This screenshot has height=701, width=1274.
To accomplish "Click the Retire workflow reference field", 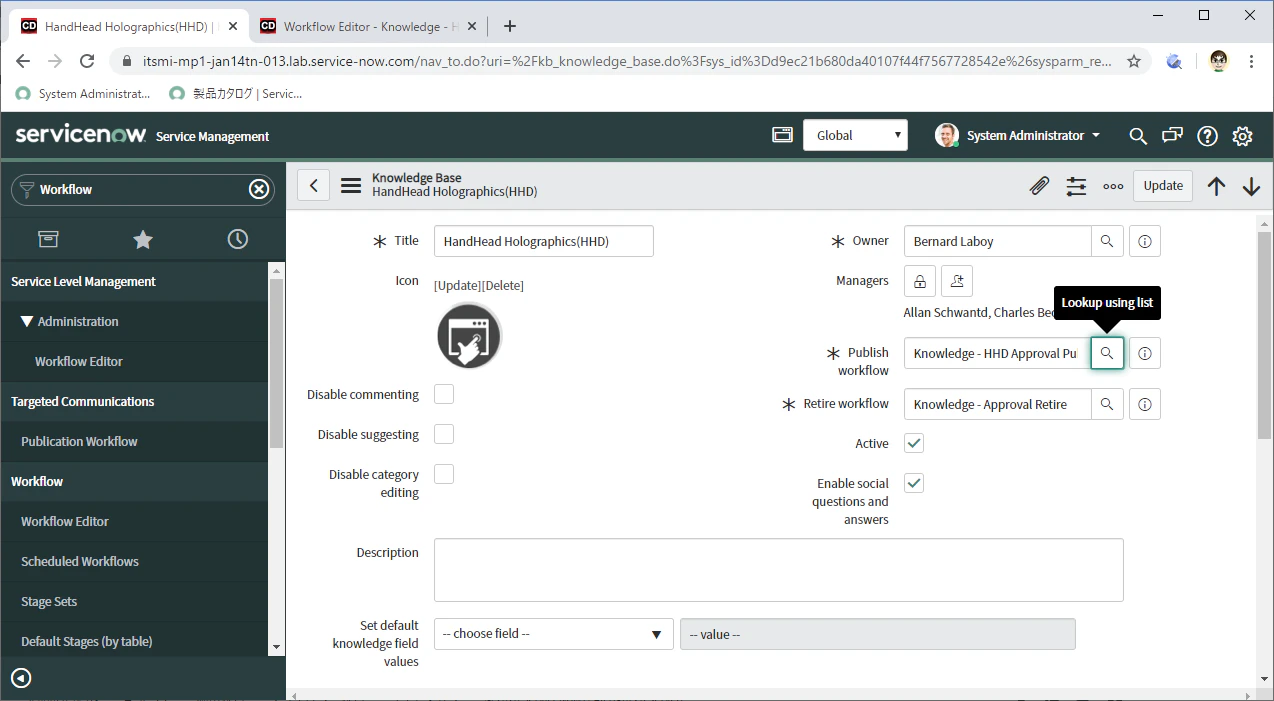I will point(997,404).
